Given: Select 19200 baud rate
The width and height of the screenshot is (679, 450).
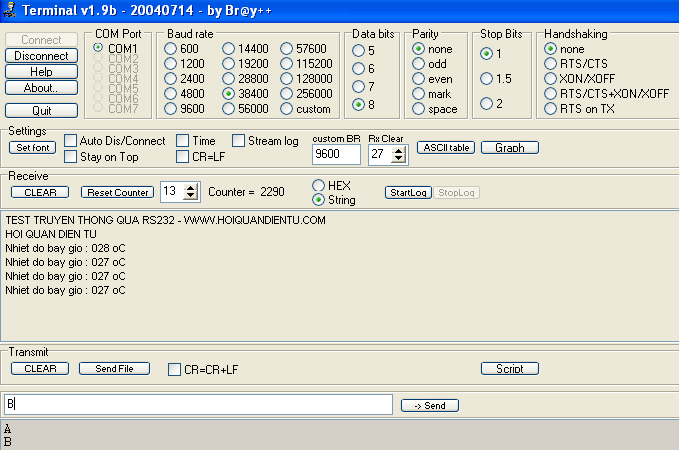Looking at the screenshot, I should pyautogui.click(x=229, y=64).
